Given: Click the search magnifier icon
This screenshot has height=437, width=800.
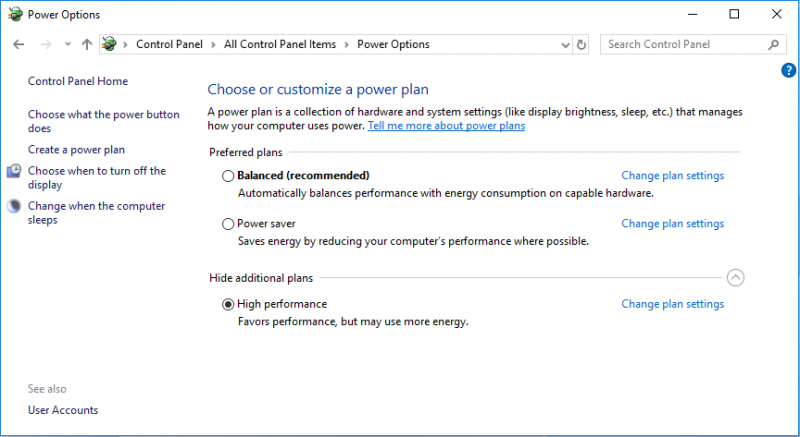Looking at the screenshot, I should (773, 44).
